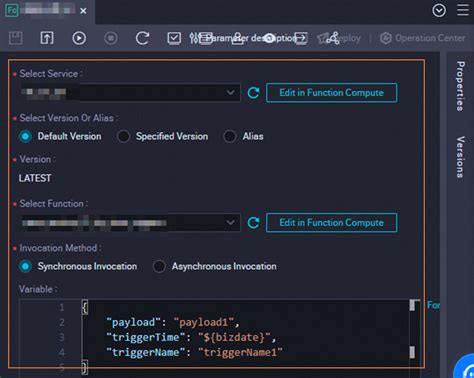Click line number 1 in editor gutter
This screenshot has height=378, width=474.
pos(62,307)
